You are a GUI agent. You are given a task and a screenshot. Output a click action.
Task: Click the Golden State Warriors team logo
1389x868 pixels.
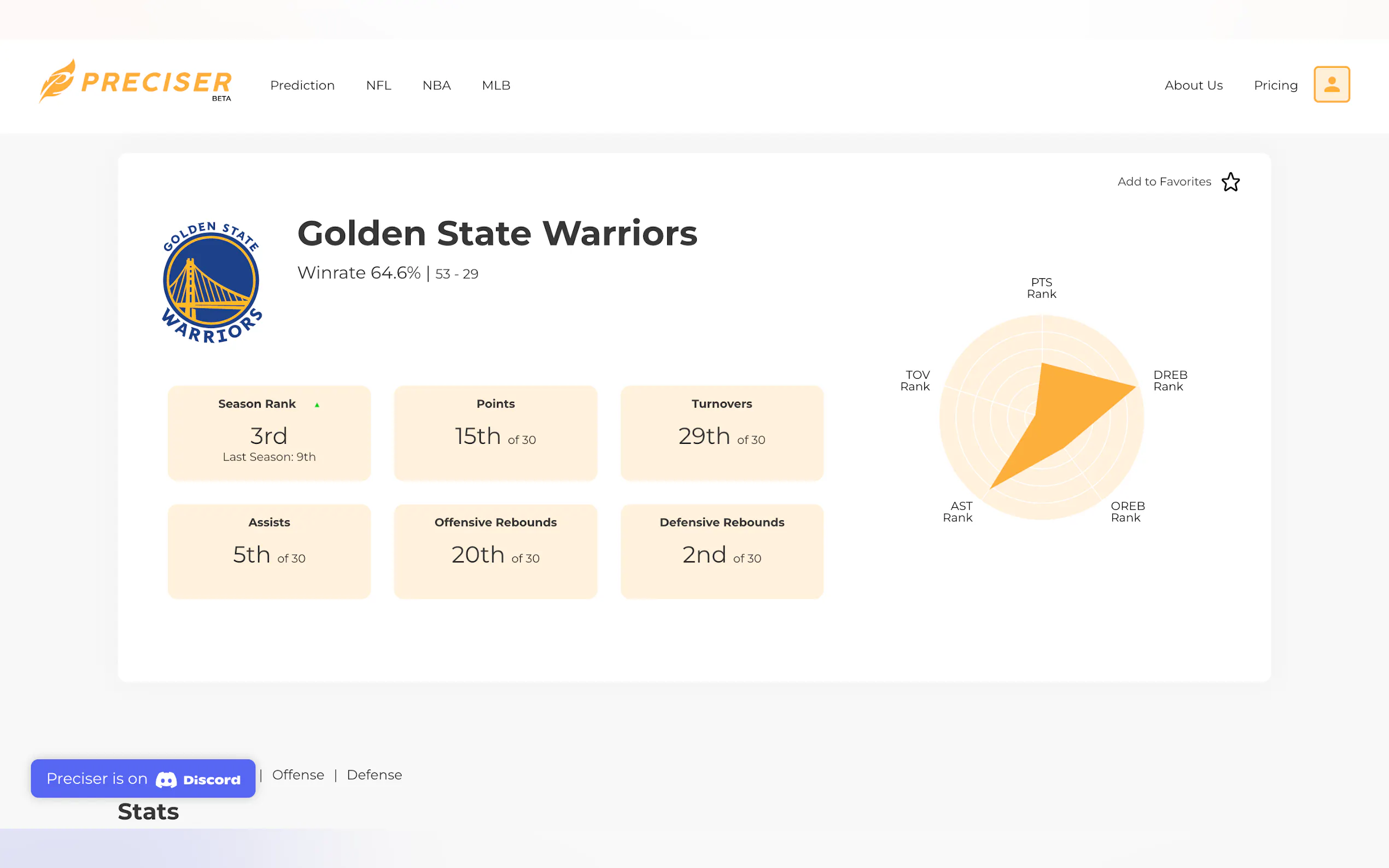point(211,282)
